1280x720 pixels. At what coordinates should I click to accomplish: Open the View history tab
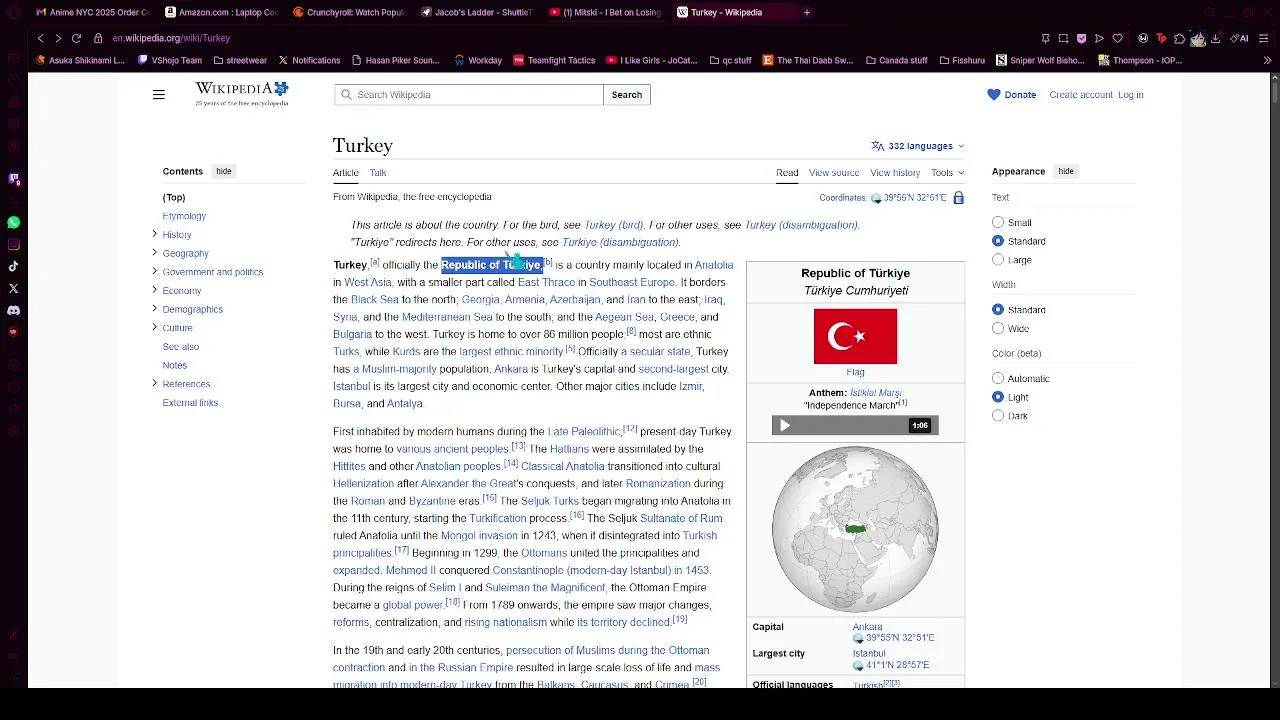click(x=895, y=173)
